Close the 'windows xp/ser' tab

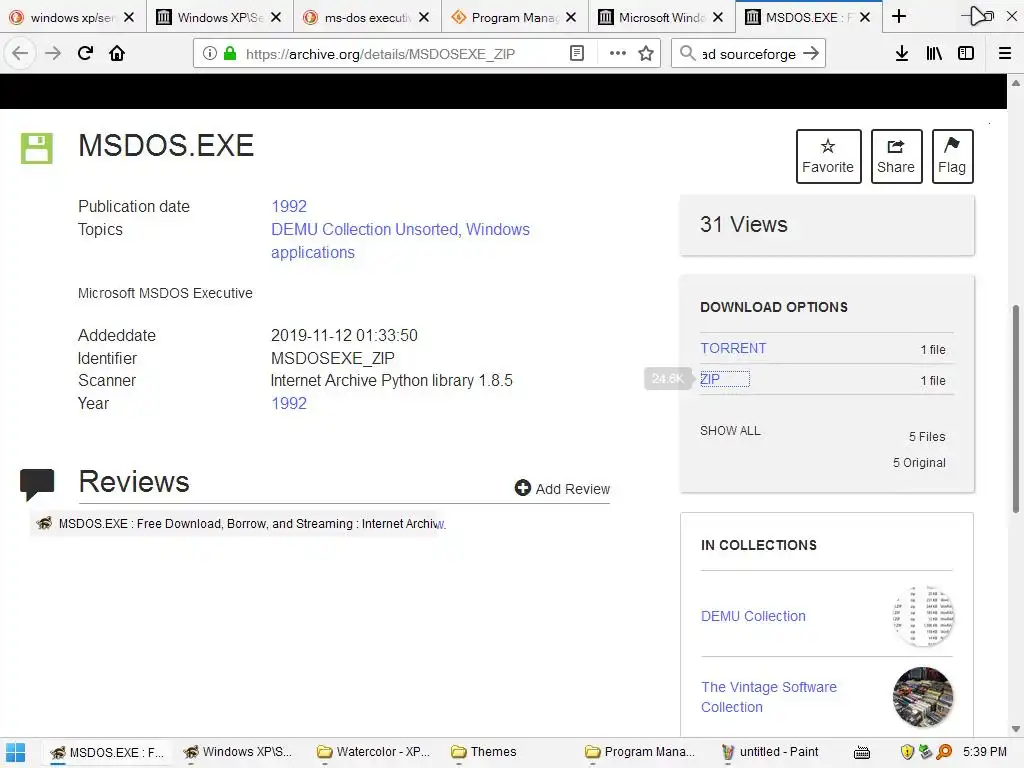pyautogui.click(x=129, y=18)
